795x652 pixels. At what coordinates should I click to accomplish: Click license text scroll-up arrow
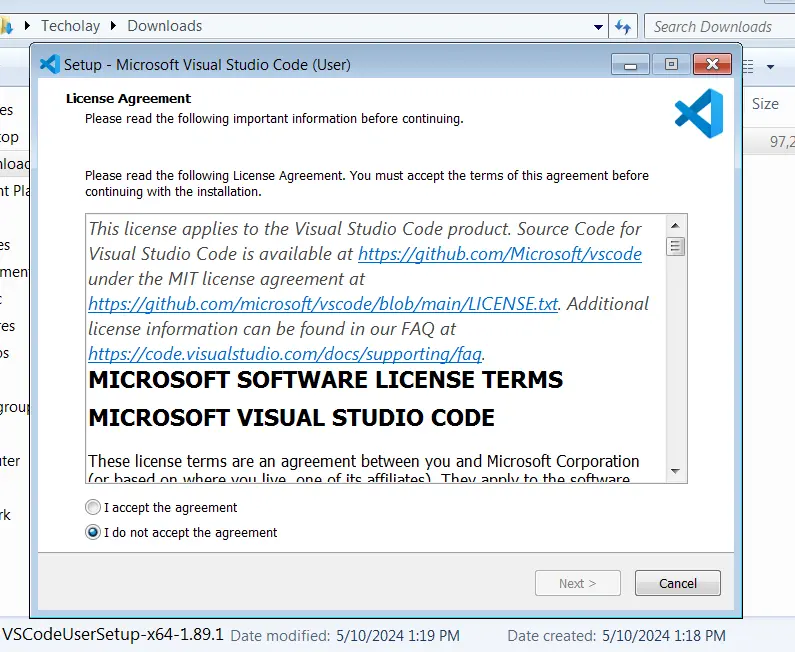tap(675, 226)
